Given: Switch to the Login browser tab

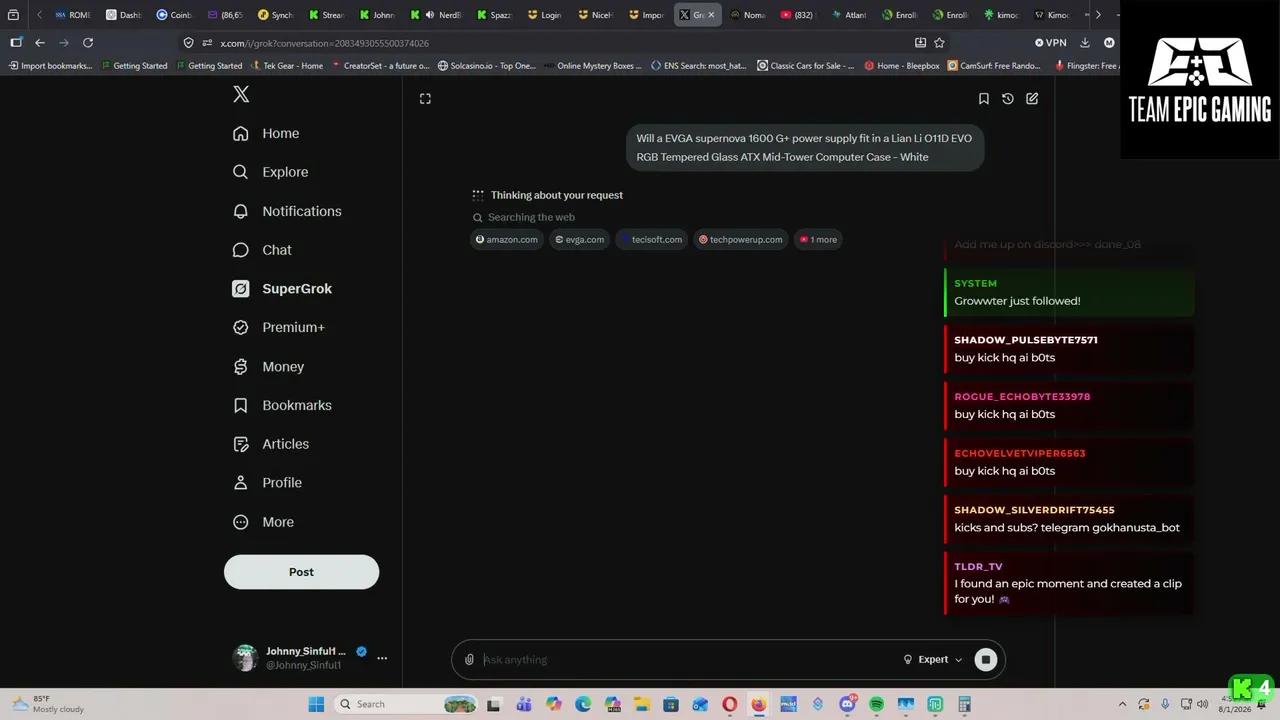Looking at the screenshot, I should point(545,15).
